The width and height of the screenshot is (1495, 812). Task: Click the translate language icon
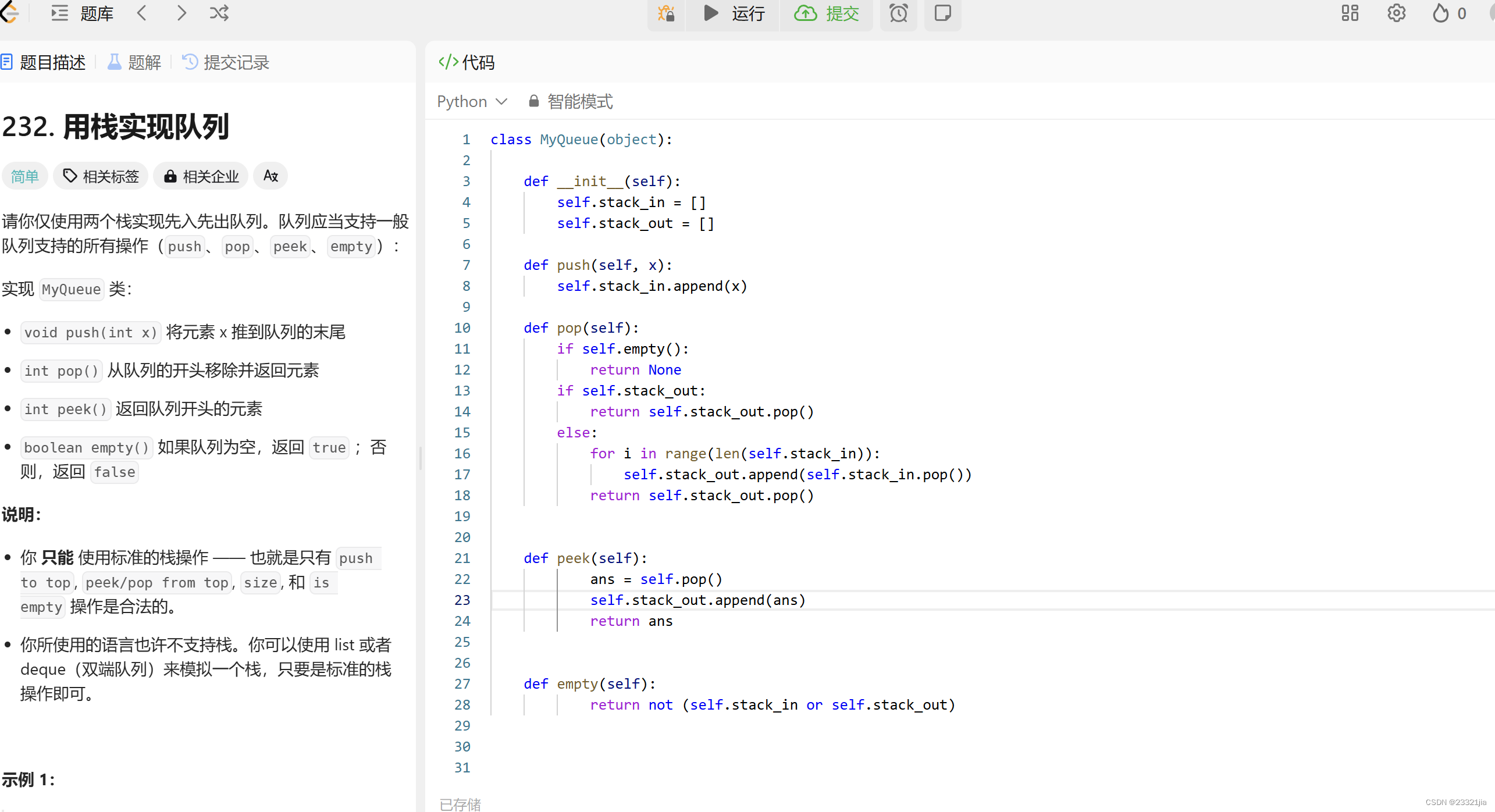(x=270, y=176)
